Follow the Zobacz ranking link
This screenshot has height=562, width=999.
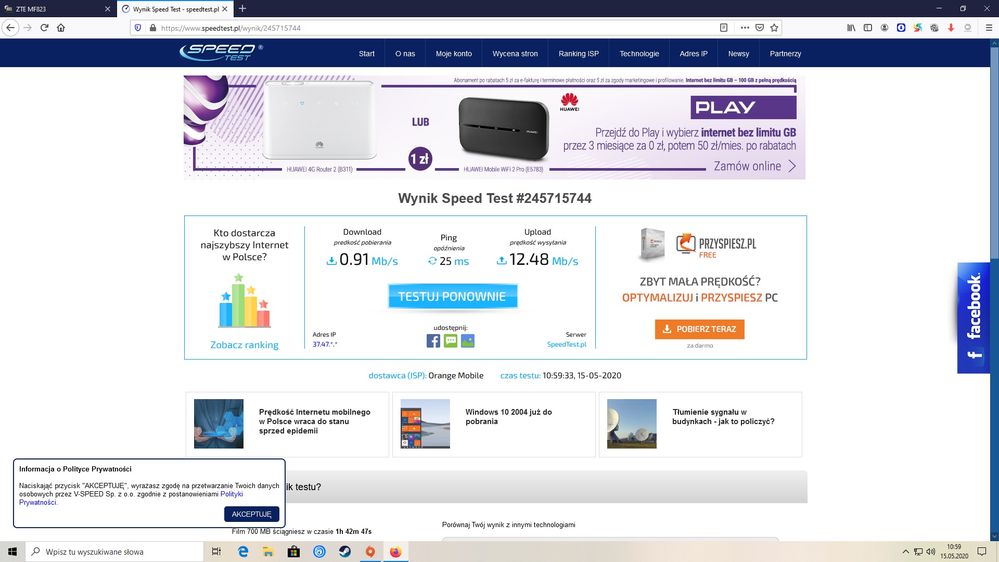click(x=245, y=345)
